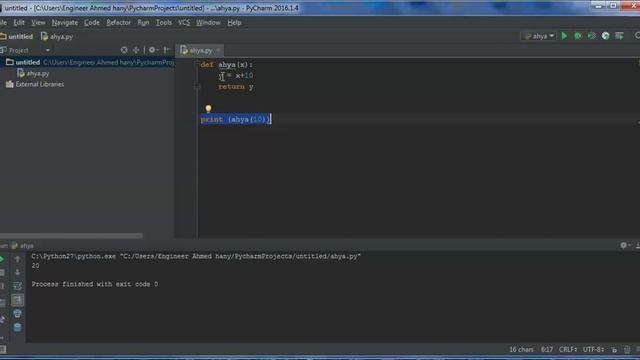The image size is (640, 360).
Task: Open the View menu
Action: (38, 22)
